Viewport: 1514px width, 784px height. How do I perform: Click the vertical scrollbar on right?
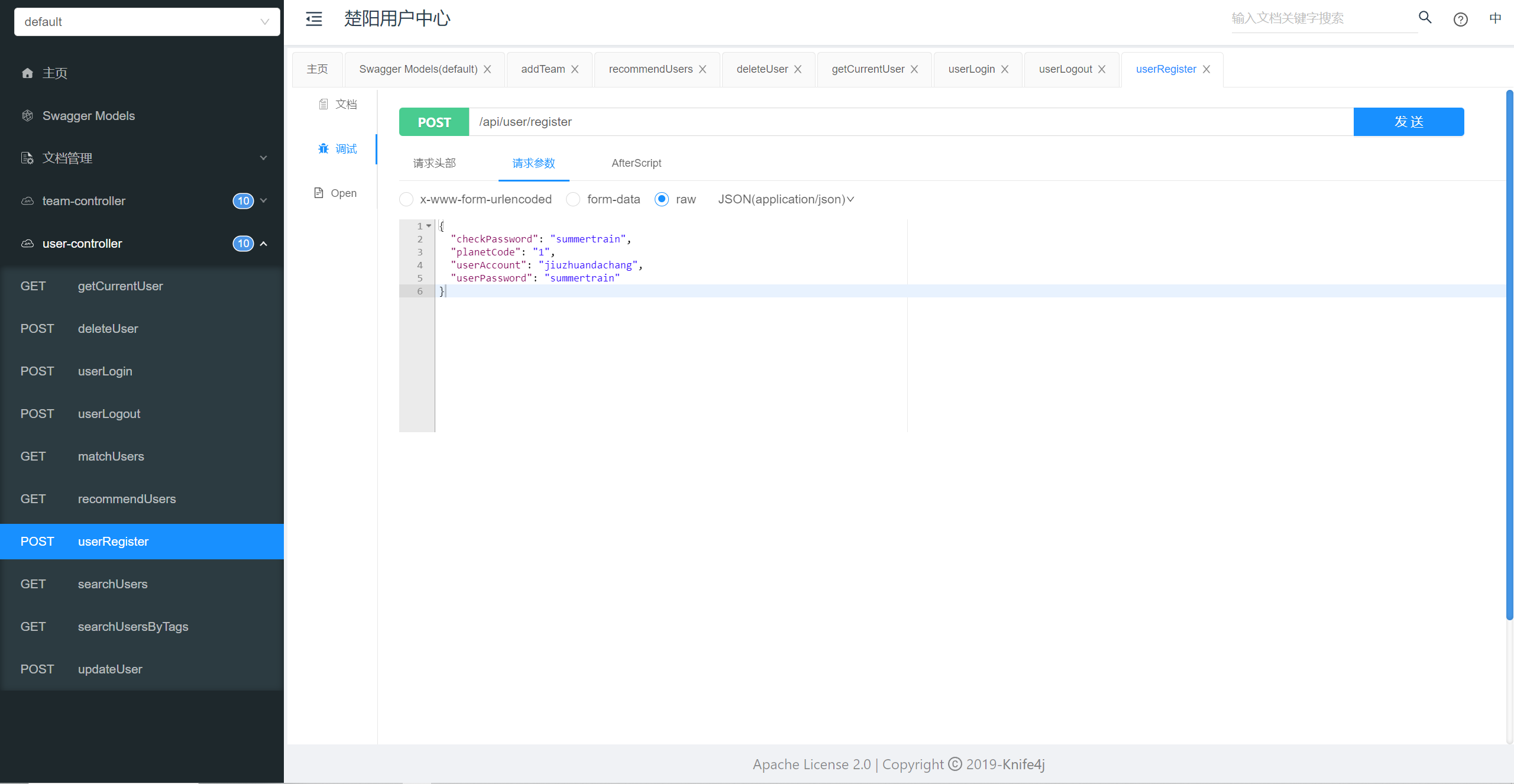click(x=1509, y=355)
